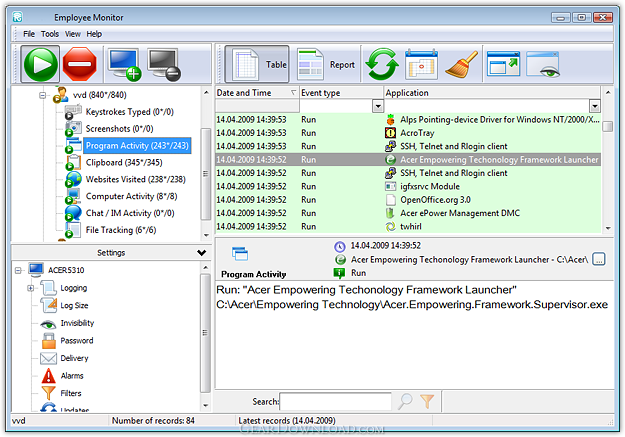Select Websites Visited (238*/238)

(136, 179)
